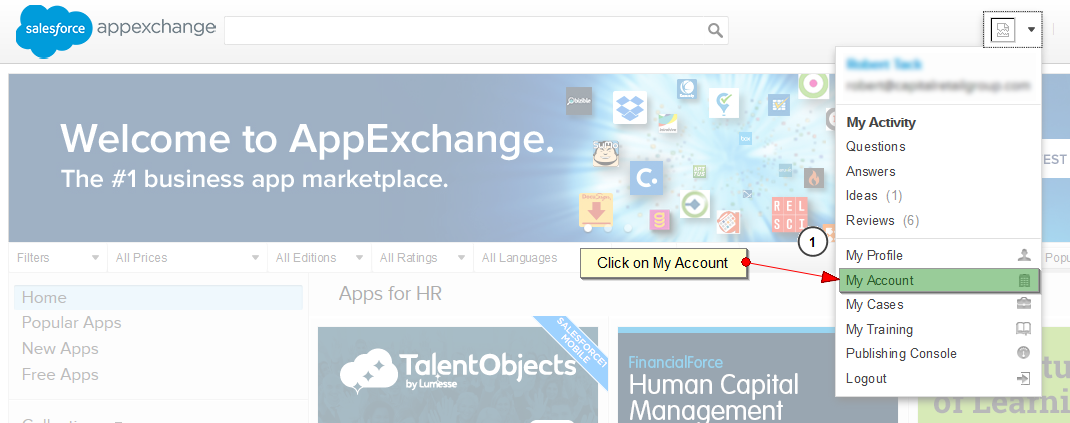
Task: Open the All Ratings dropdown
Action: [422, 258]
